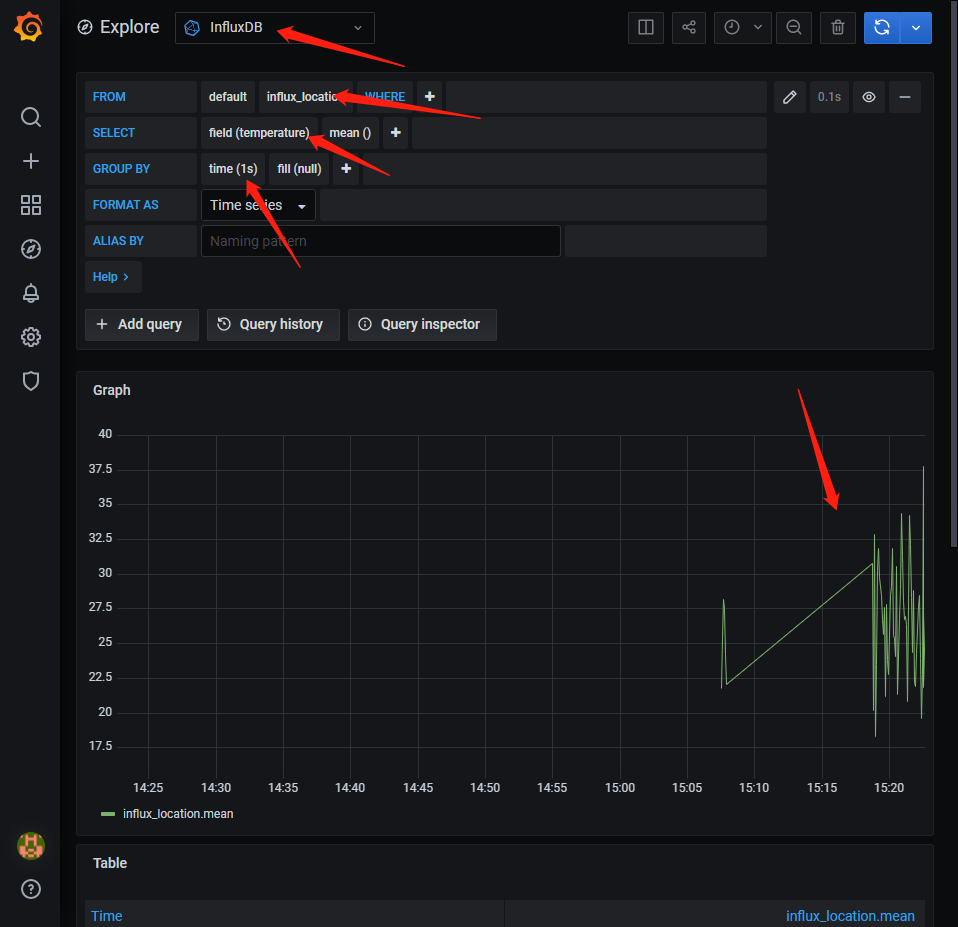The width and height of the screenshot is (958, 927).
Task: Open the Query inspector
Action: click(422, 324)
